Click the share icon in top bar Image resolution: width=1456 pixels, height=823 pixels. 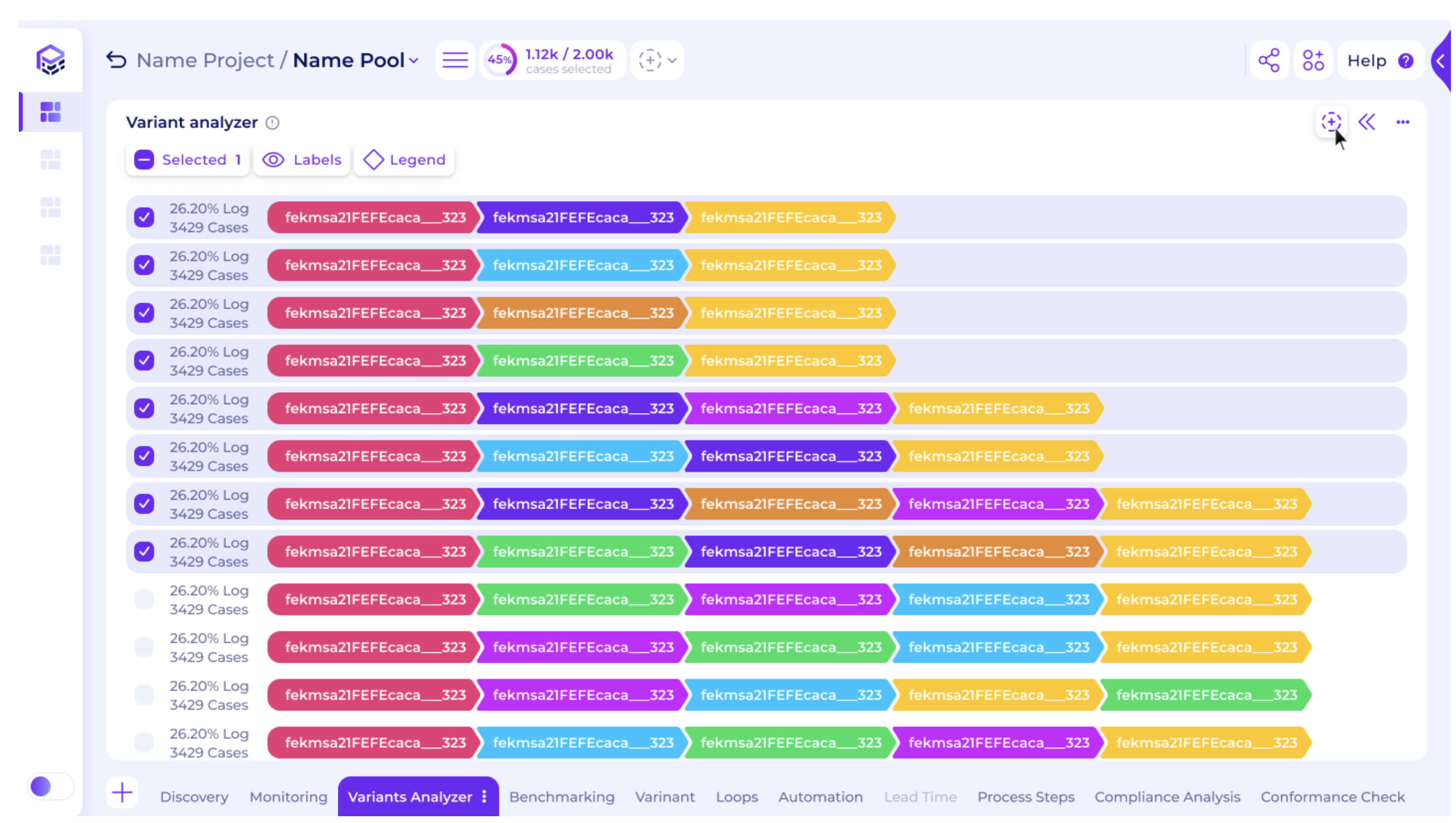click(x=1270, y=61)
